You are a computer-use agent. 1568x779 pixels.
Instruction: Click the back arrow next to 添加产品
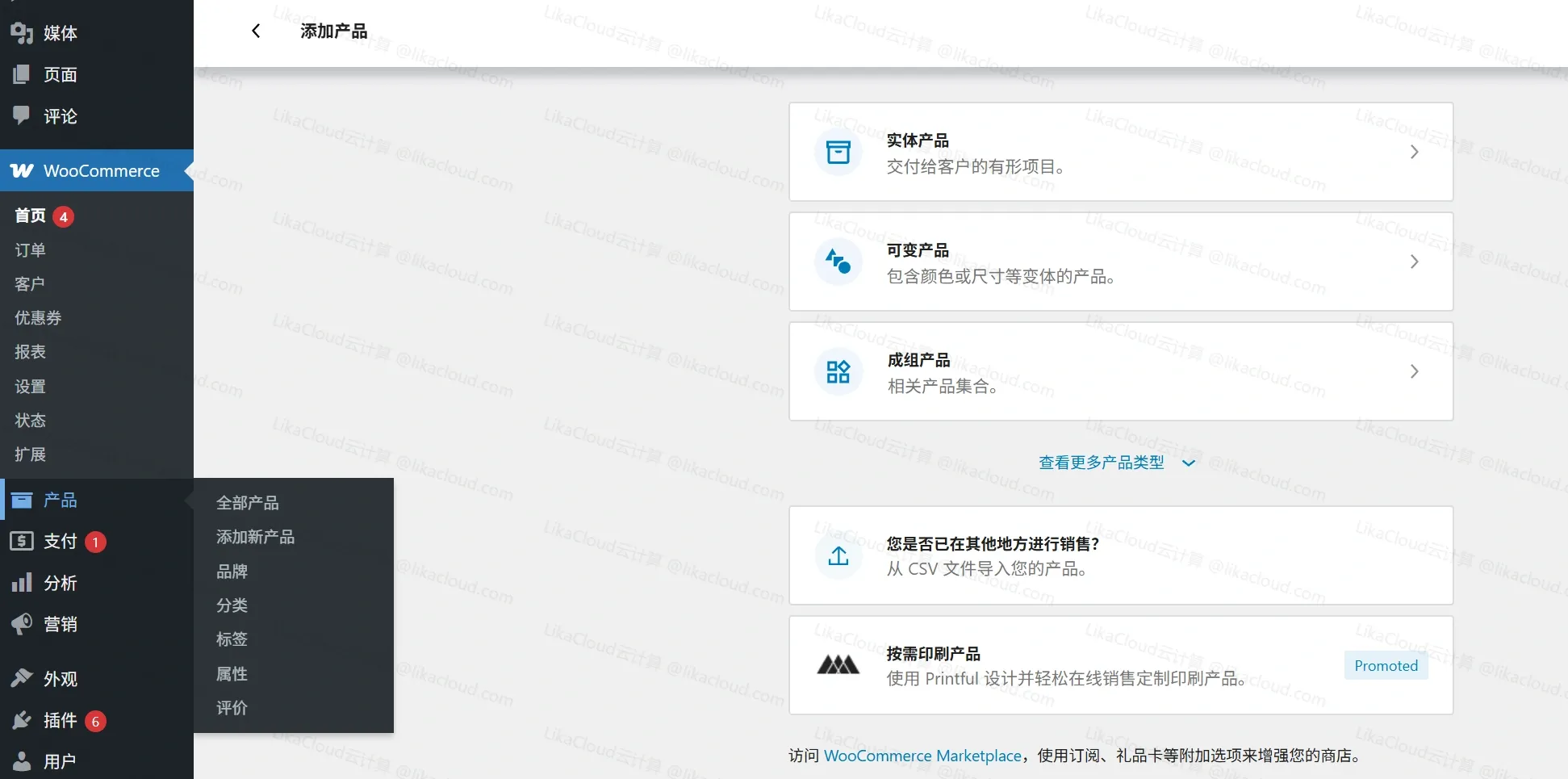pos(256,31)
